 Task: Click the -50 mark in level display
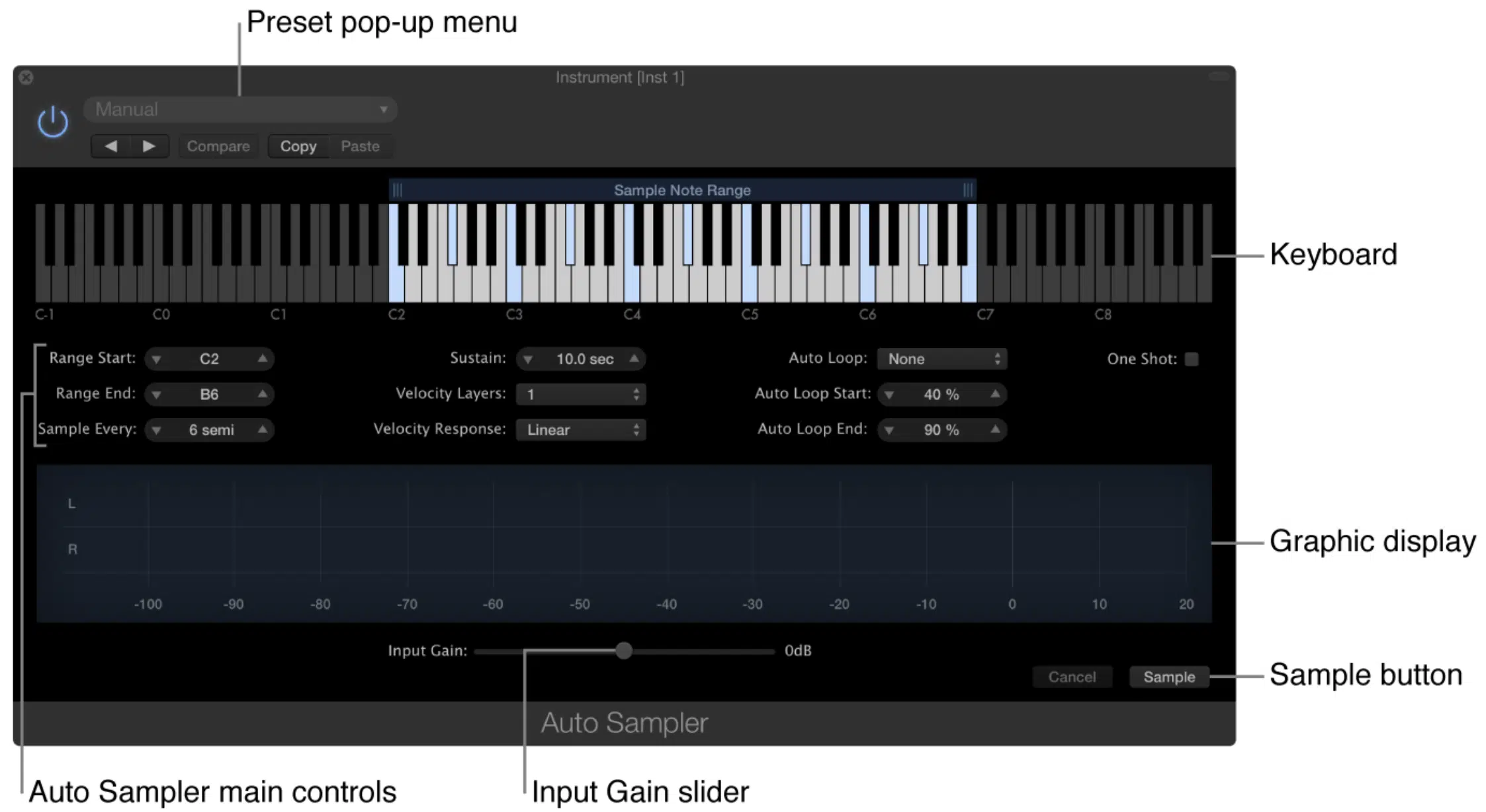coord(580,604)
